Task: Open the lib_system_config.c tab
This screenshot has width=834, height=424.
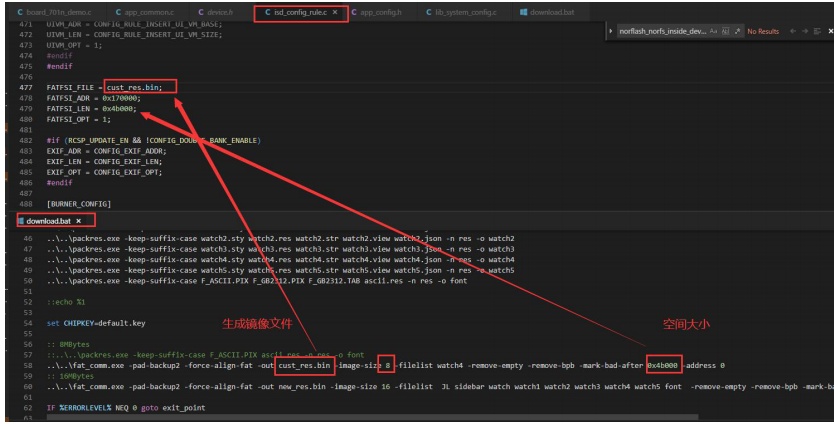Action: 464,12
